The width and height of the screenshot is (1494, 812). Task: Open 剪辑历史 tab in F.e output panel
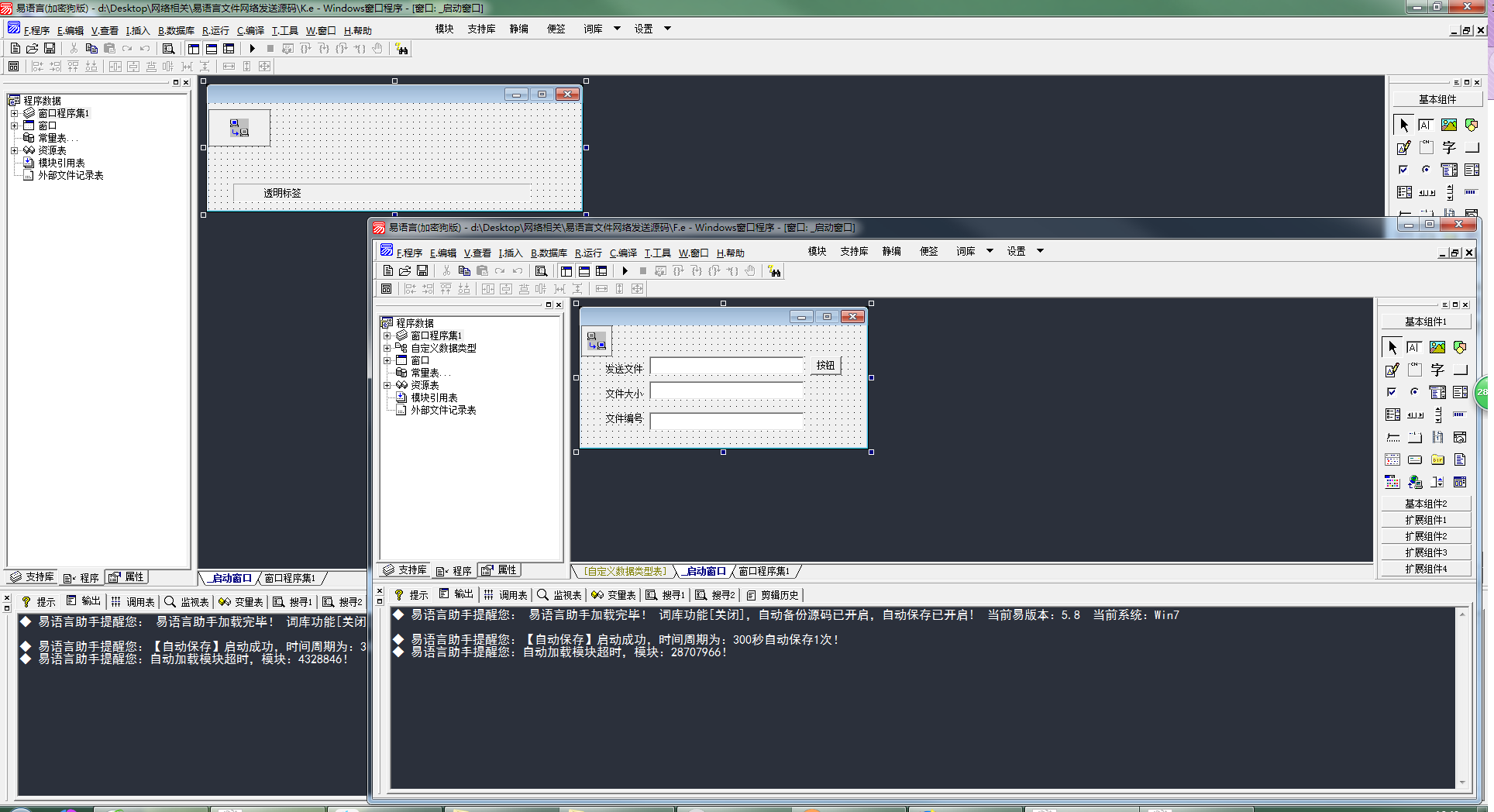pos(773,595)
